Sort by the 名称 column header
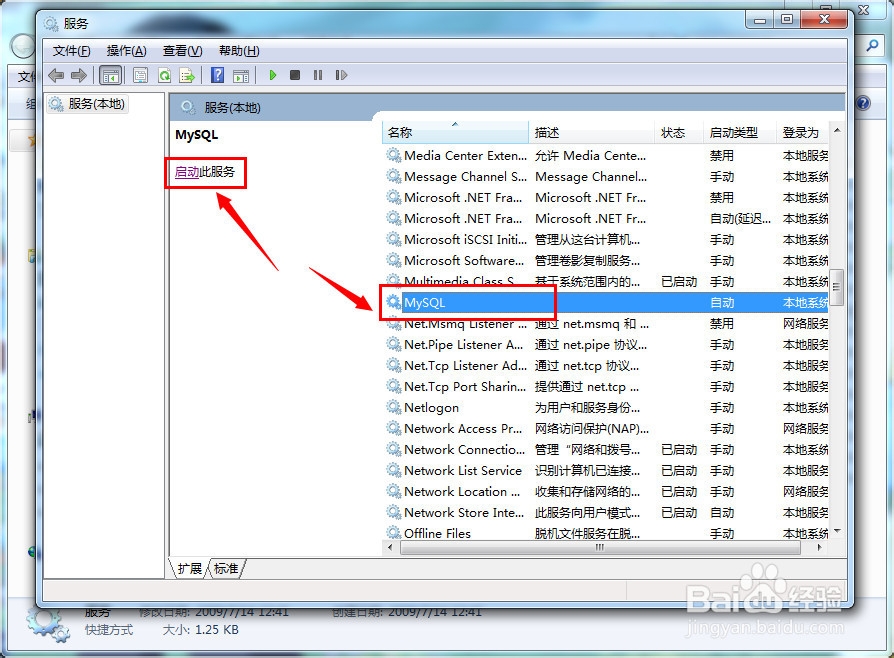The height and width of the screenshot is (658, 894). click(x=455, y=132)
